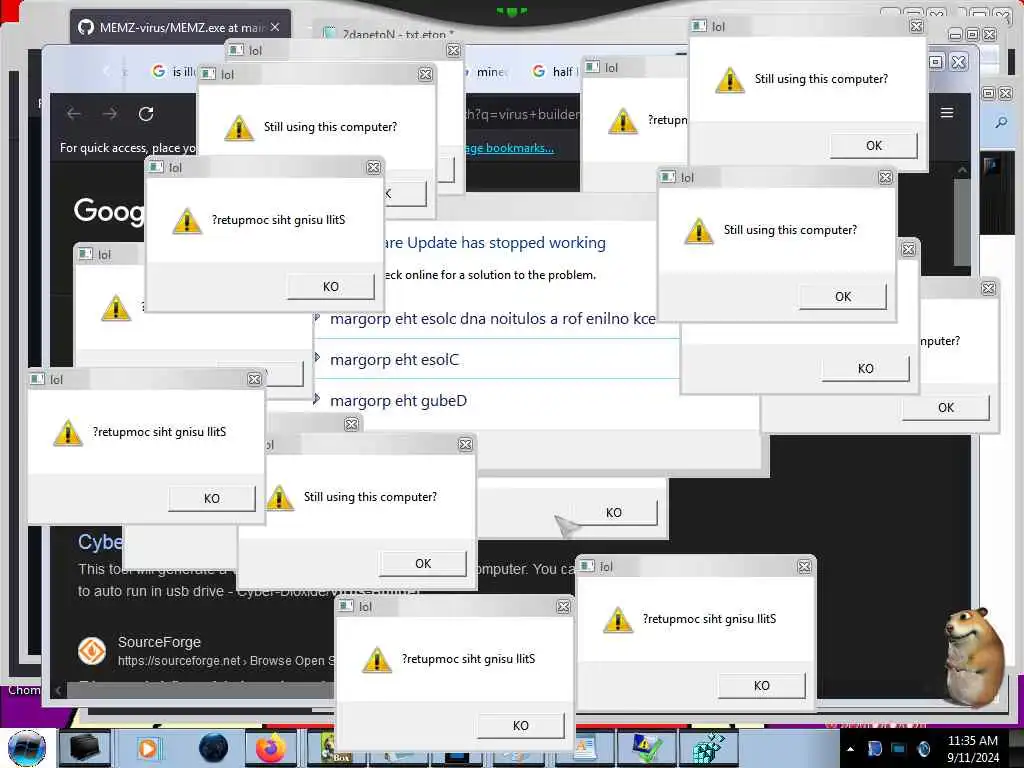Open the 'https://sourceforge.net › Browse Open S' URL
The height and width of the screenshot is (768, 1024).
tap(226, 661)
